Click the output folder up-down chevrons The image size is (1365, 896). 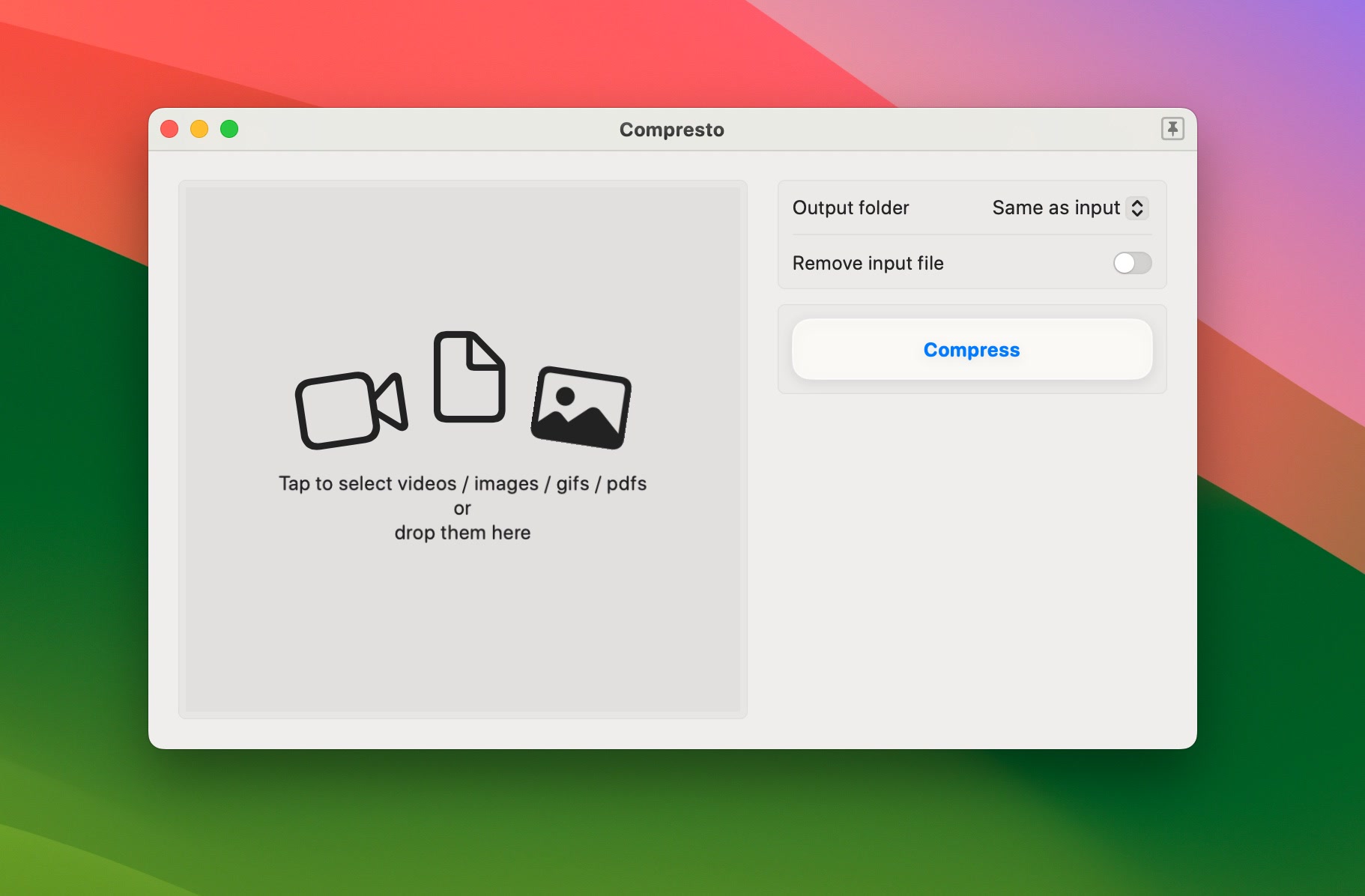click(x=1137, y=208)
